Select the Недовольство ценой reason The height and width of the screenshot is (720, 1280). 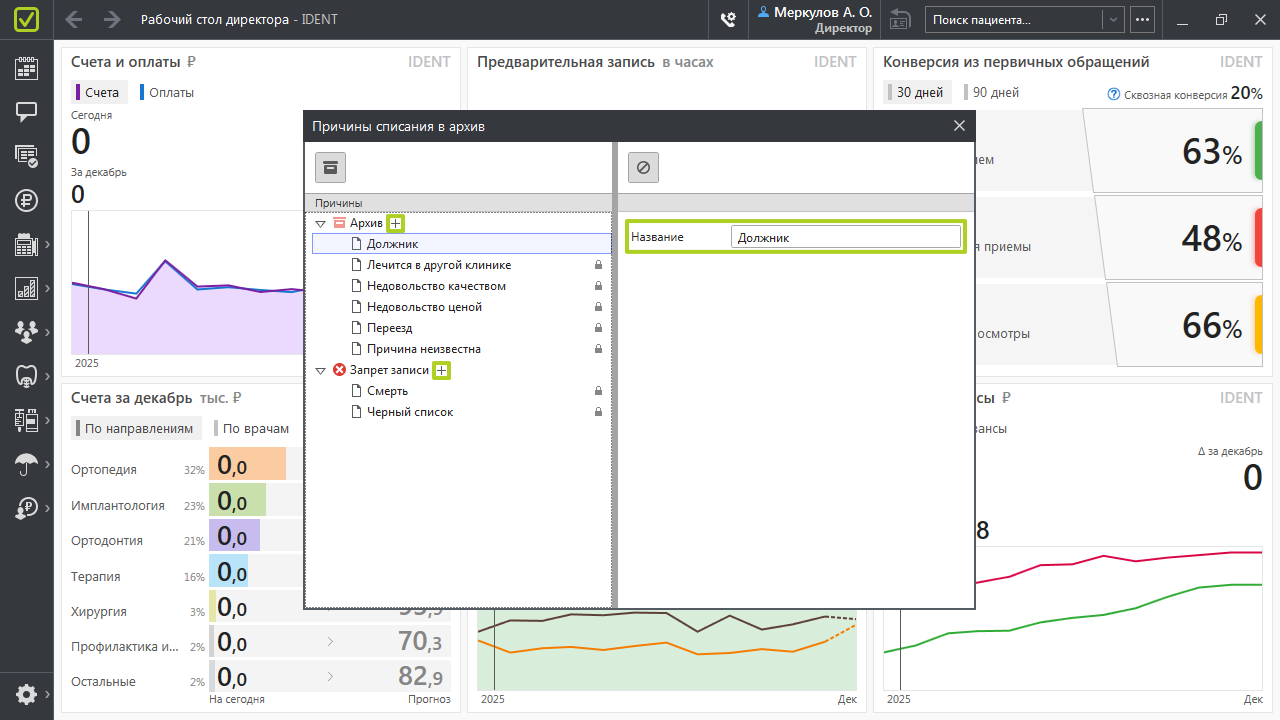424,307
